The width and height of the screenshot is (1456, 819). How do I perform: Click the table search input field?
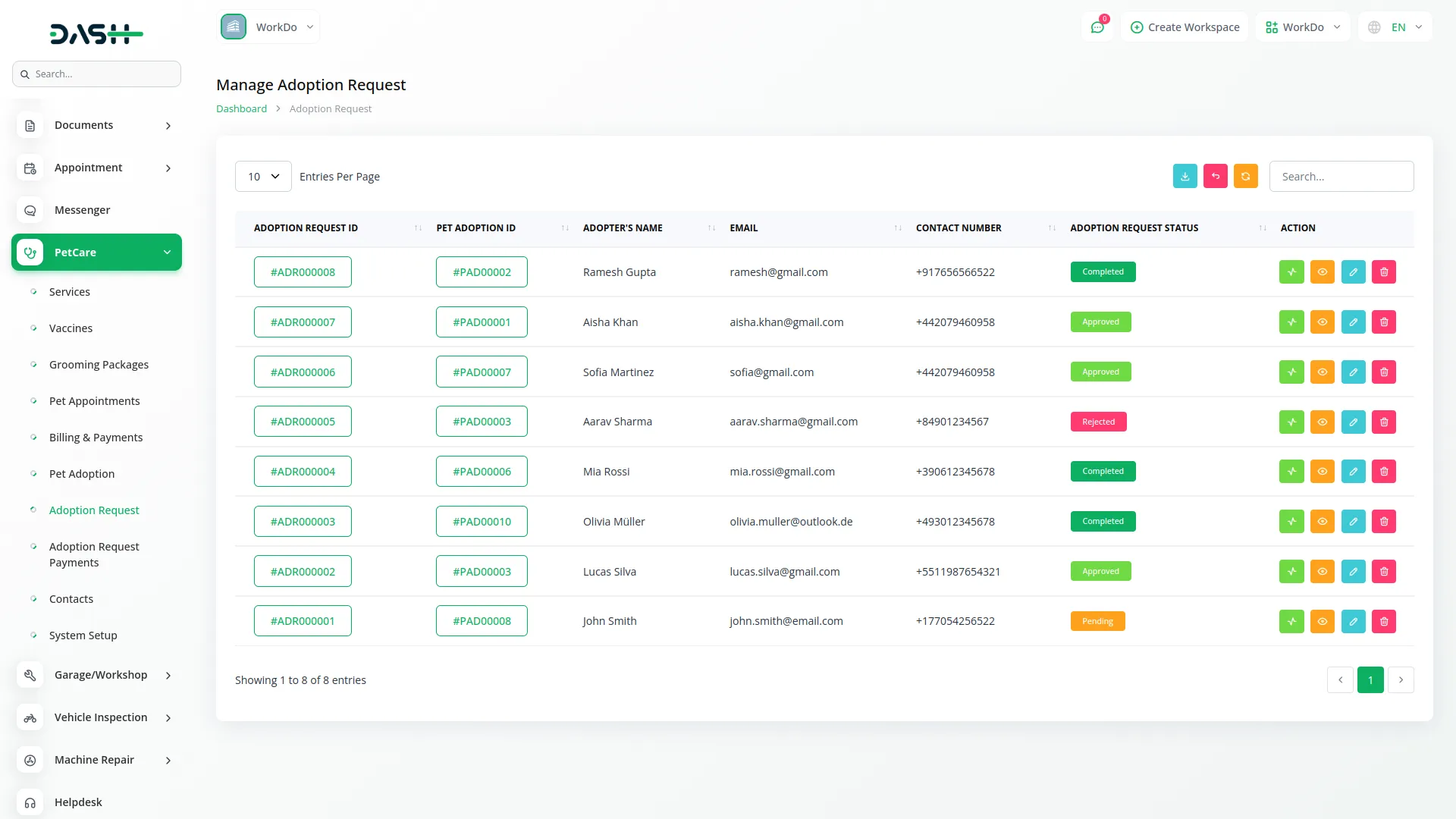pos(1341,177)
